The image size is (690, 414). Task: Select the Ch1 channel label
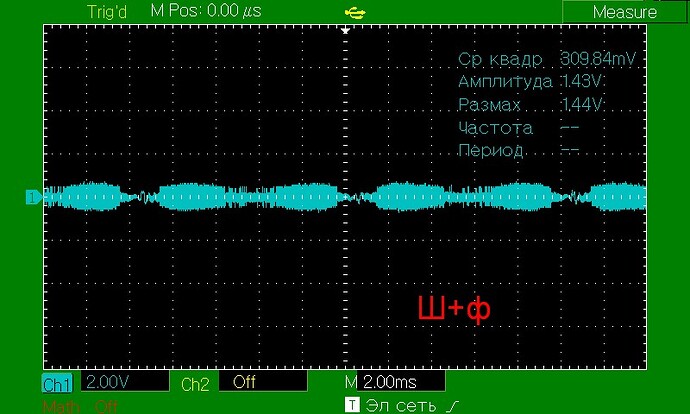click(x=58, y=383)
